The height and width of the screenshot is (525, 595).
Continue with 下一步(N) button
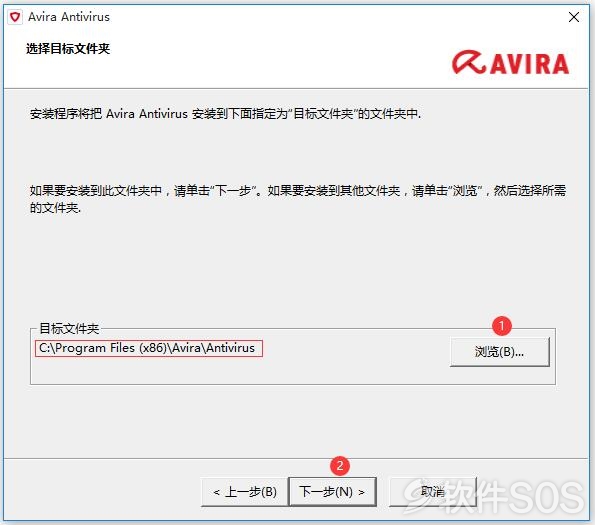[x=332, y=492]
